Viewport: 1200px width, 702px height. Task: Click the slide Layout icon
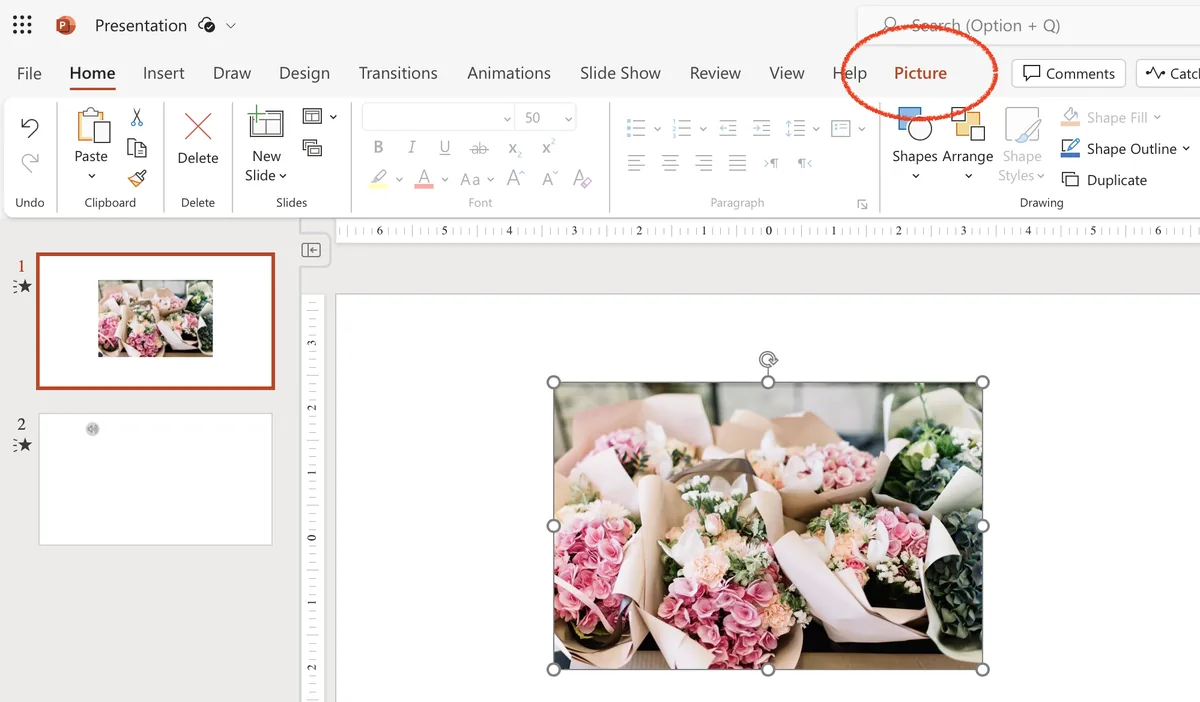[313, 117]
